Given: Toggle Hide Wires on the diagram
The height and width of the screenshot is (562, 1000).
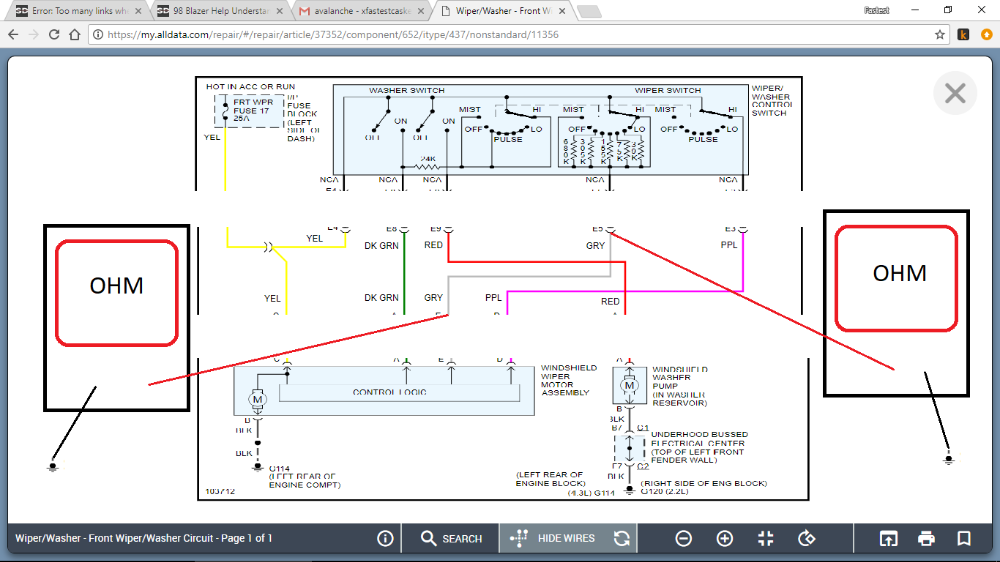Looking at the screenshot, I should [x=555, y=538].
